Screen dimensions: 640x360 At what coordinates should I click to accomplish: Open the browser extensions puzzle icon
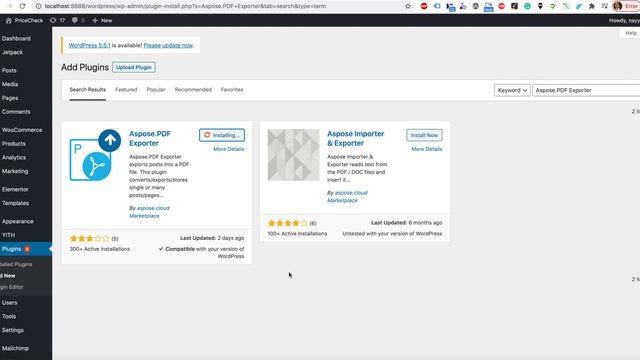tap(592, 6)
